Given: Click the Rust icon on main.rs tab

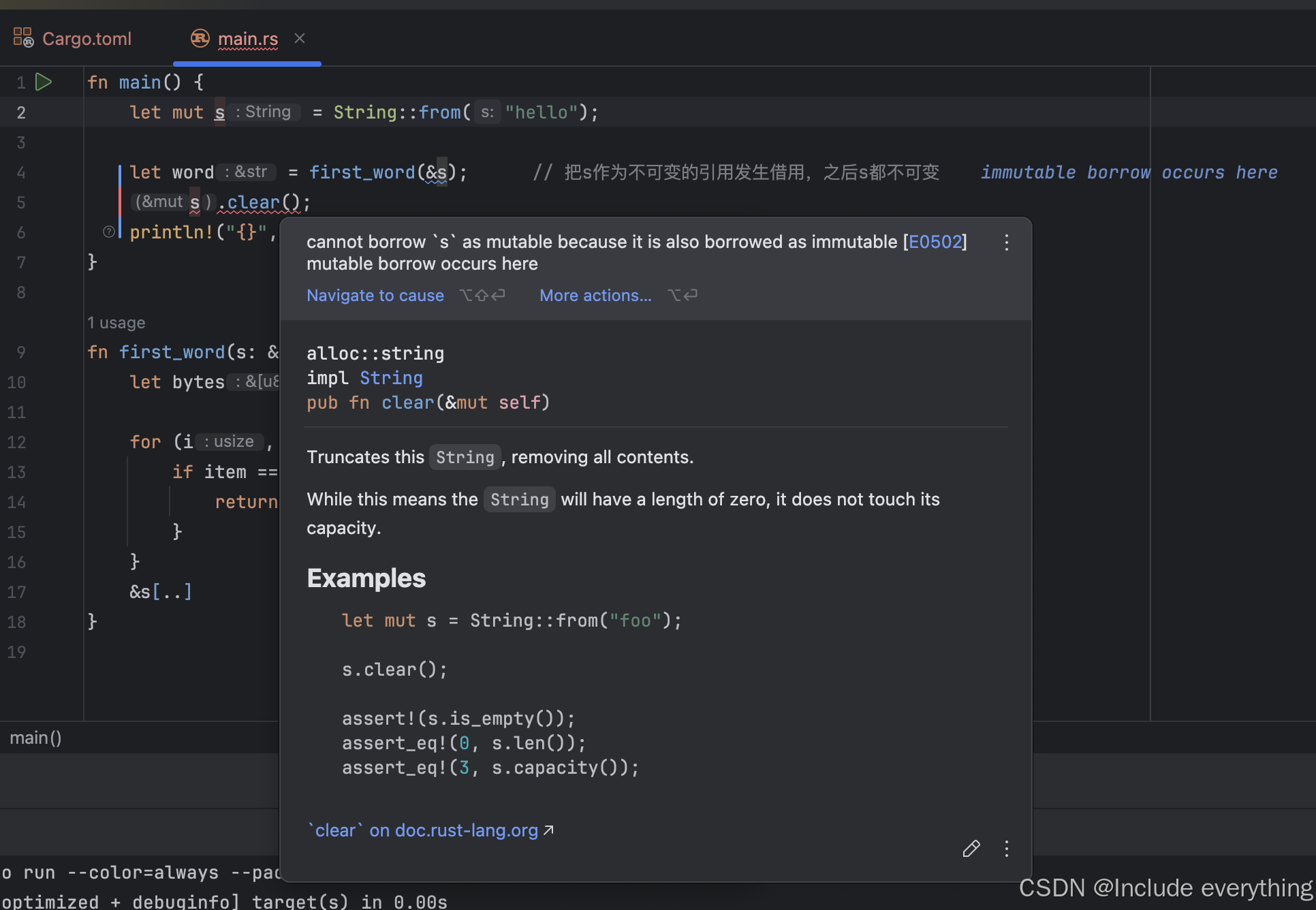Looking at the screenshot, I should (200, 38).
